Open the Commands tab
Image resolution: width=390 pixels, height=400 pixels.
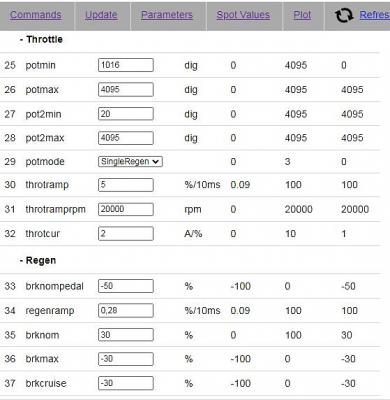tap(36, 15)
